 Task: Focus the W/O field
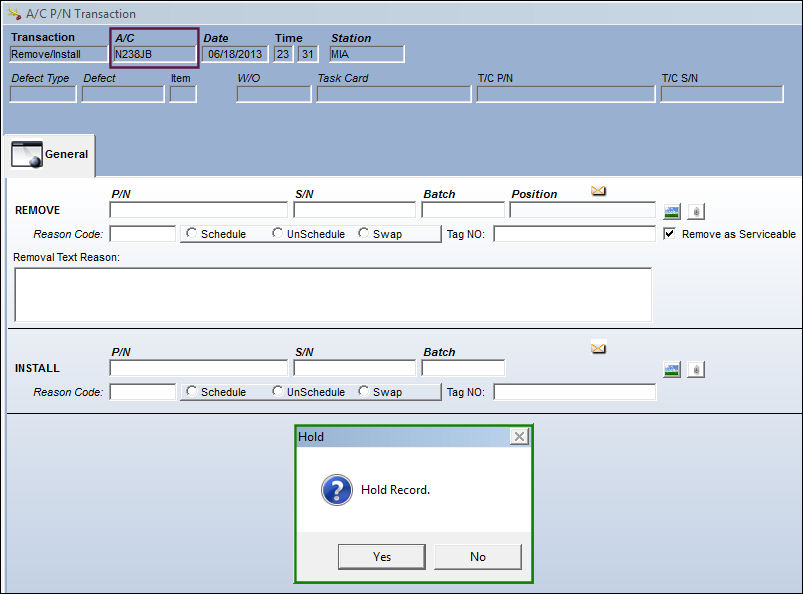tap(274, 94)
